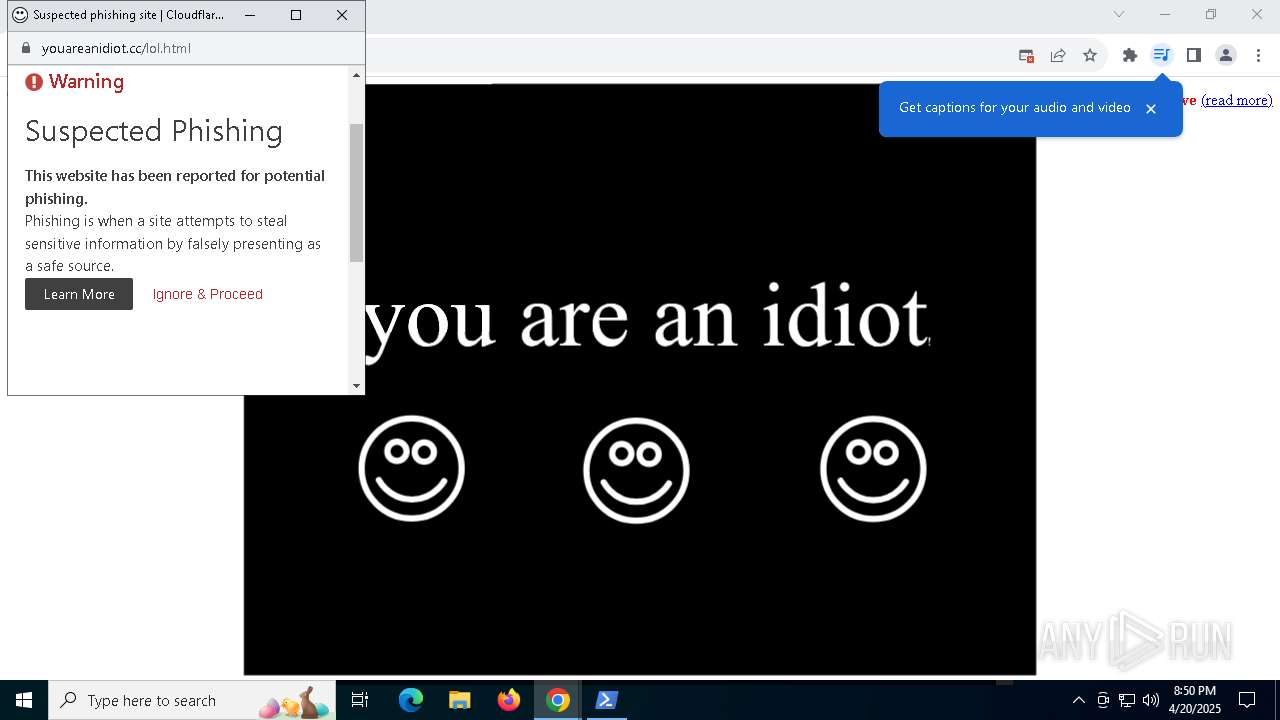This screenshot has height=720, width=1280.
Task: Click the Ignore & Proceed link
Action: (x=208, y=294)
